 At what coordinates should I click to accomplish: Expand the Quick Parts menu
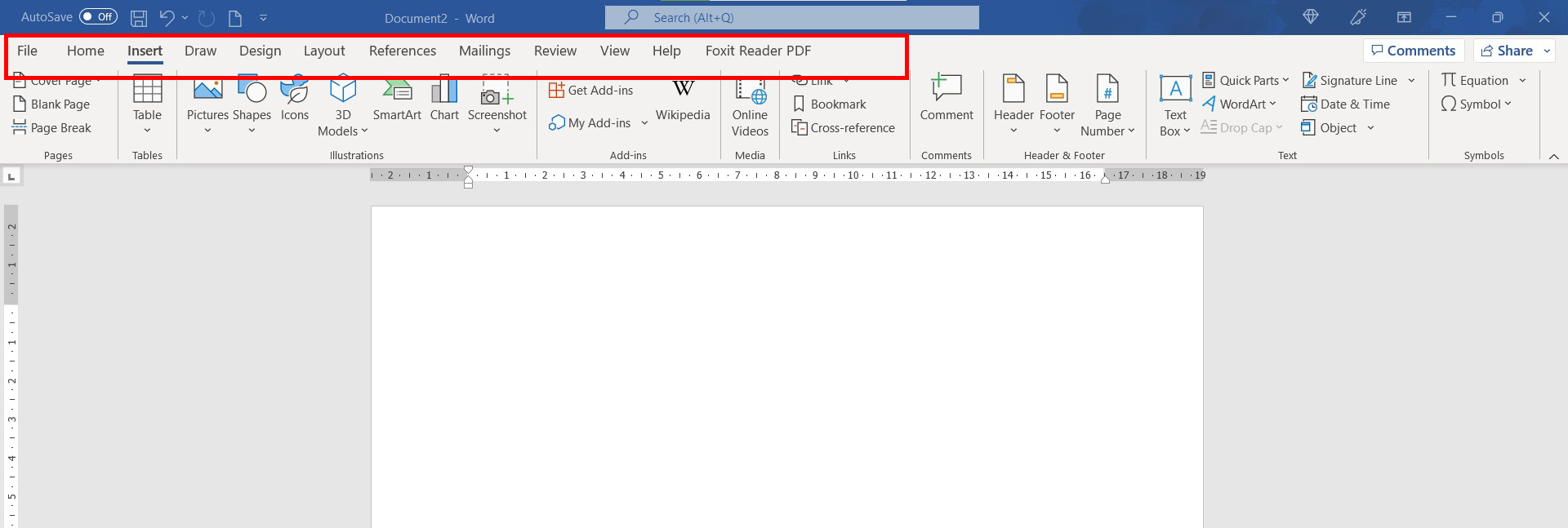1245,80
